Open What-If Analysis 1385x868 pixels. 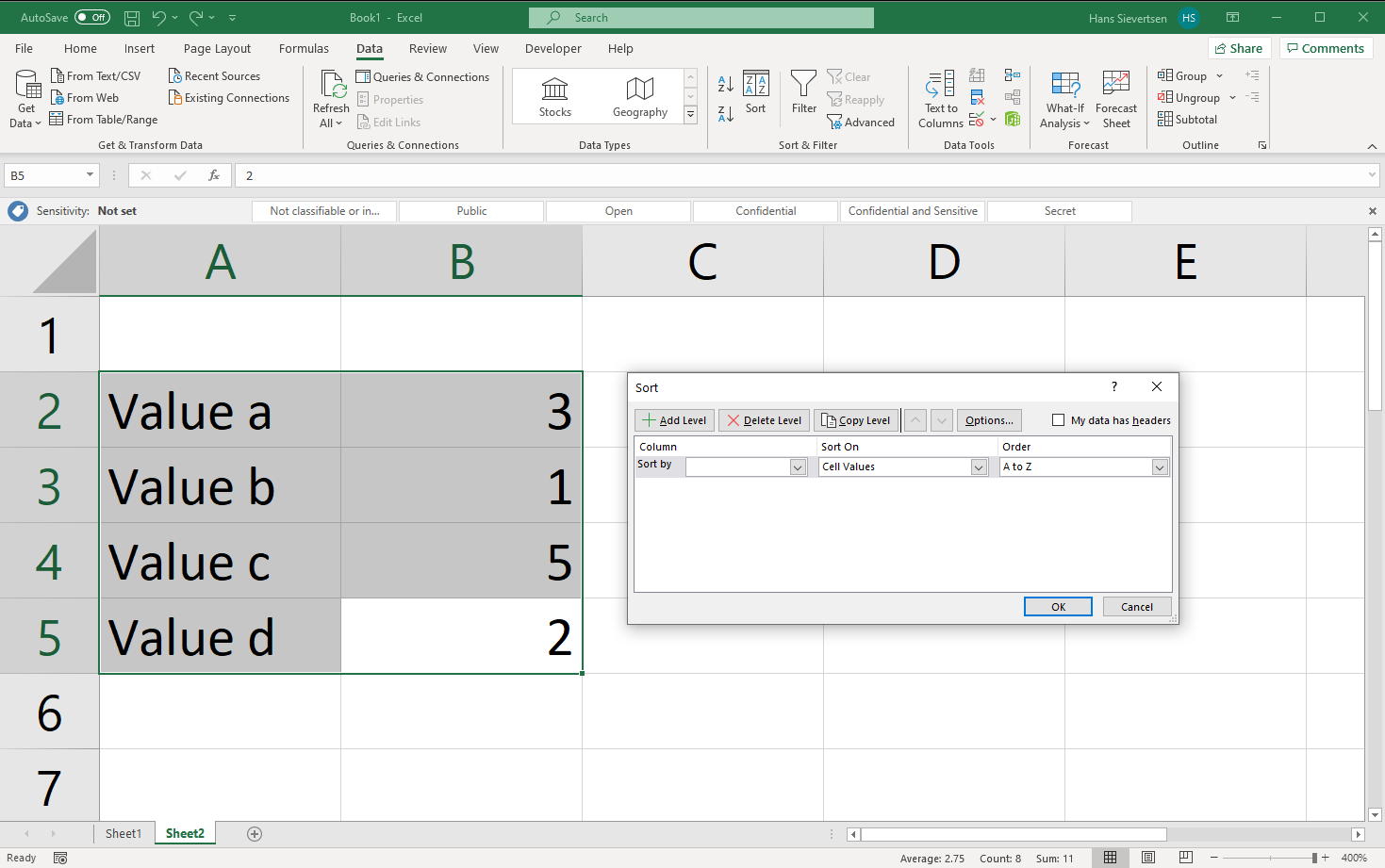coord(1064,98)
